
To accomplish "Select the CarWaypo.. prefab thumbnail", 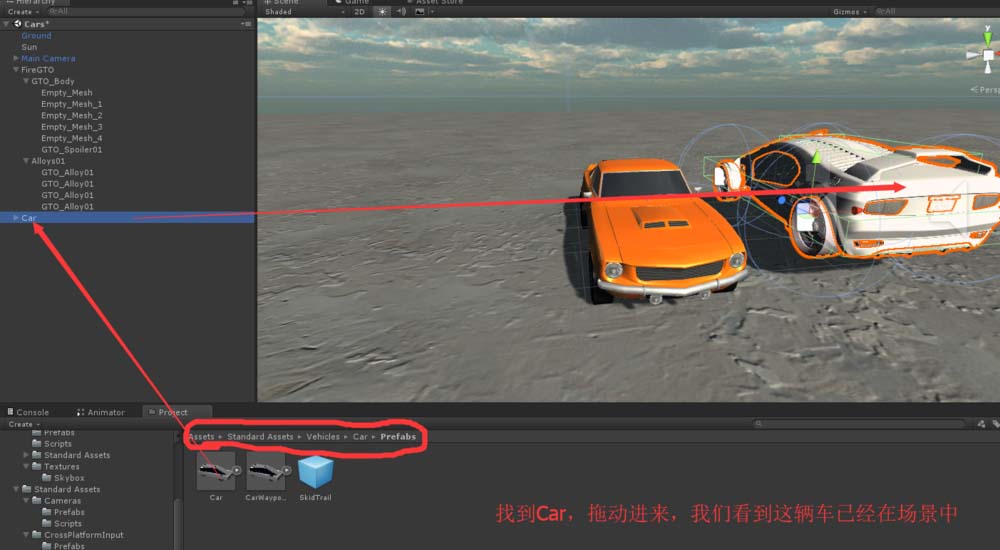I will coord(265,472).
